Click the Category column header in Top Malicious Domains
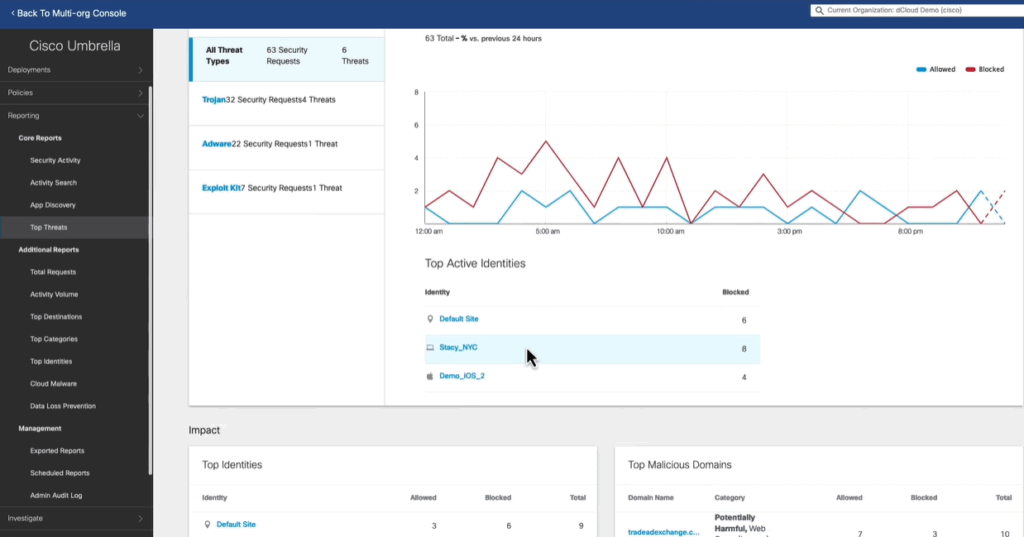The width and height of the screenshot is (1024, 537). pos(729,498)
